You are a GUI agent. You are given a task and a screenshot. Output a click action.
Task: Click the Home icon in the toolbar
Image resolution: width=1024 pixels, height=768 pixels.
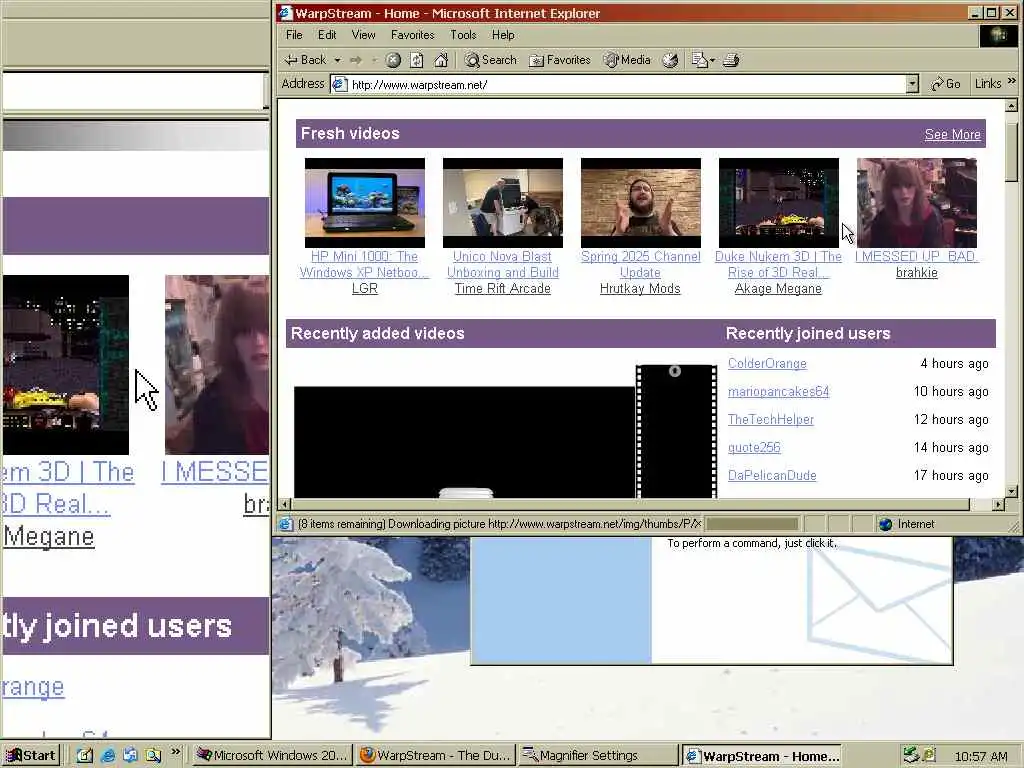(441, 60)
